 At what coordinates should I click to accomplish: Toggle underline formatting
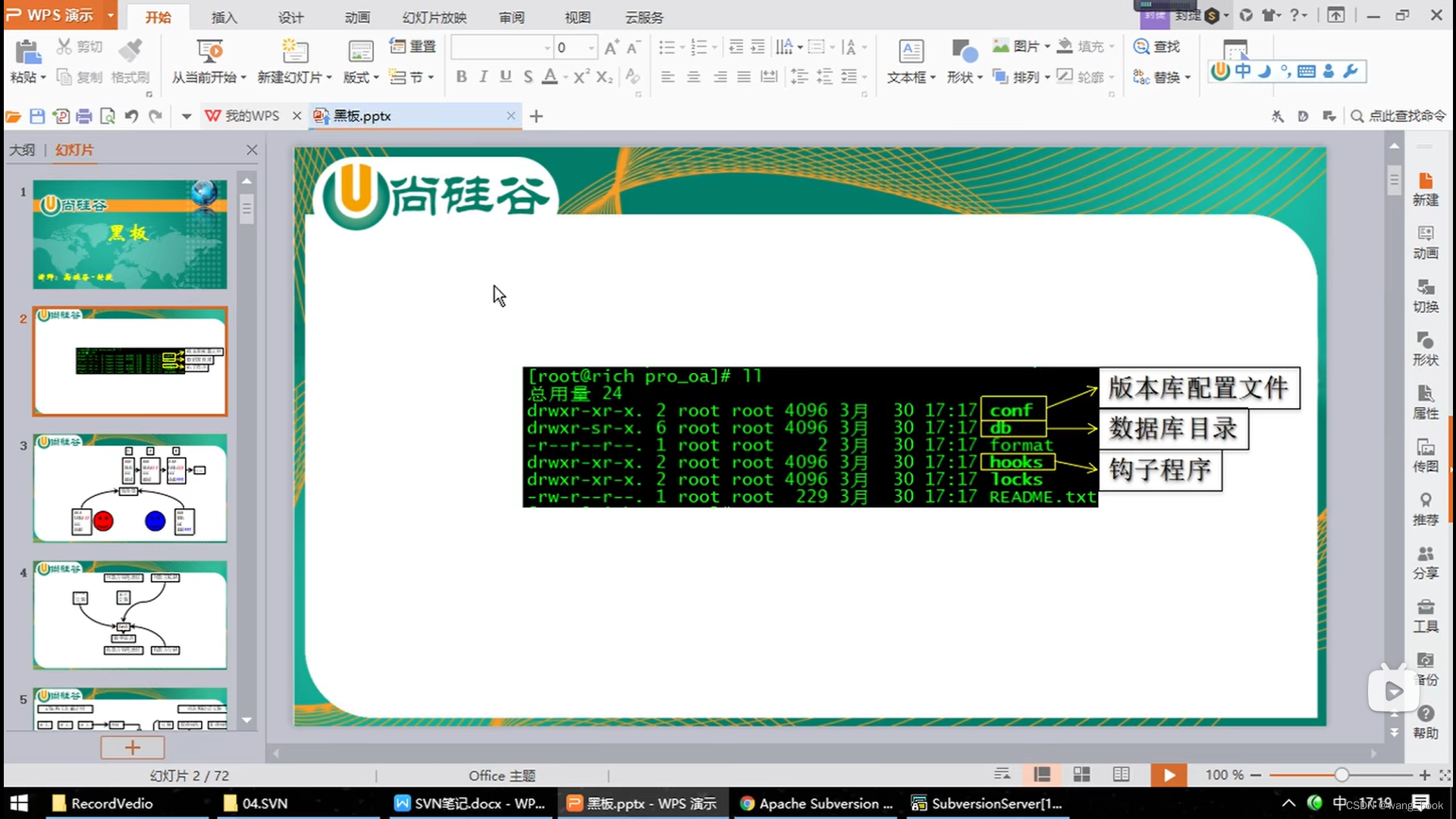point(505,77)
